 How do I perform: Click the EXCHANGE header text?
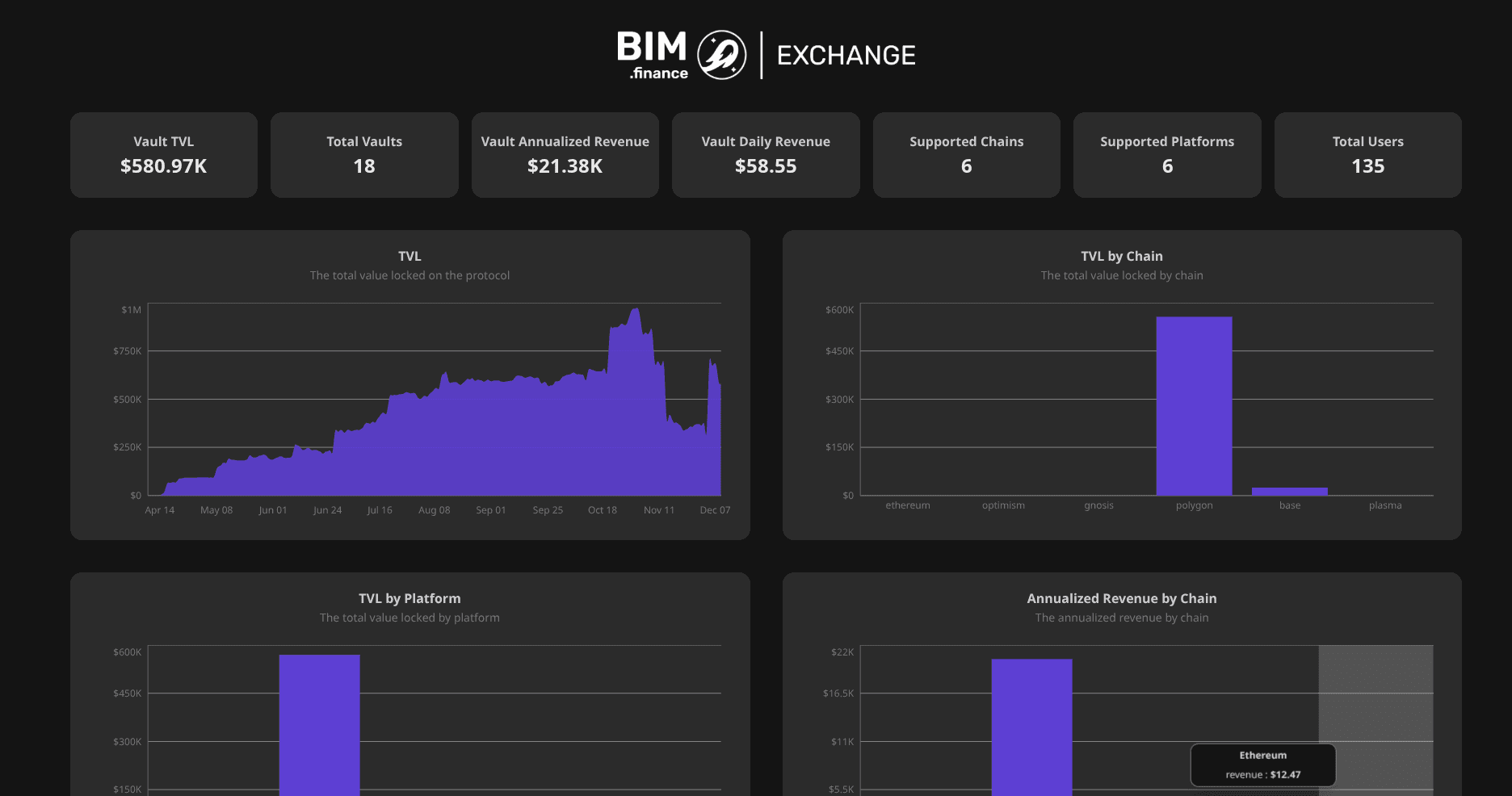click(x=846, y=55)
